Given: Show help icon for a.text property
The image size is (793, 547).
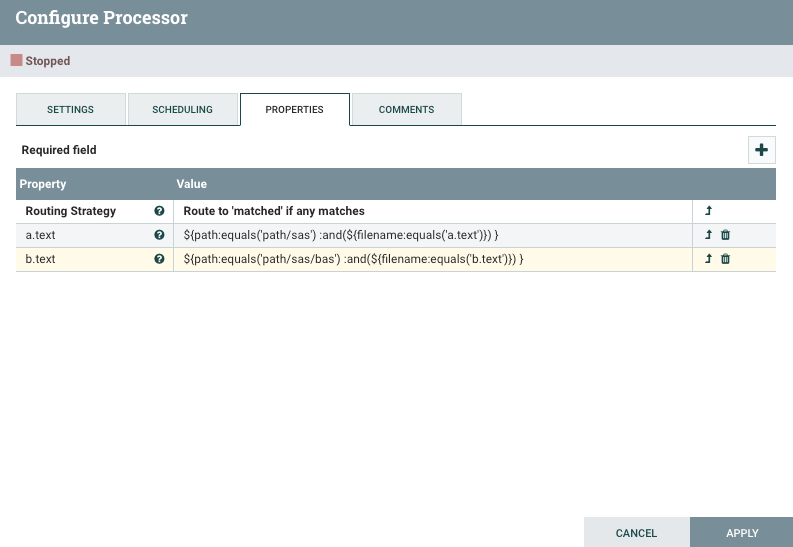Looking at the screenshot, I should (x=159, y=235).
